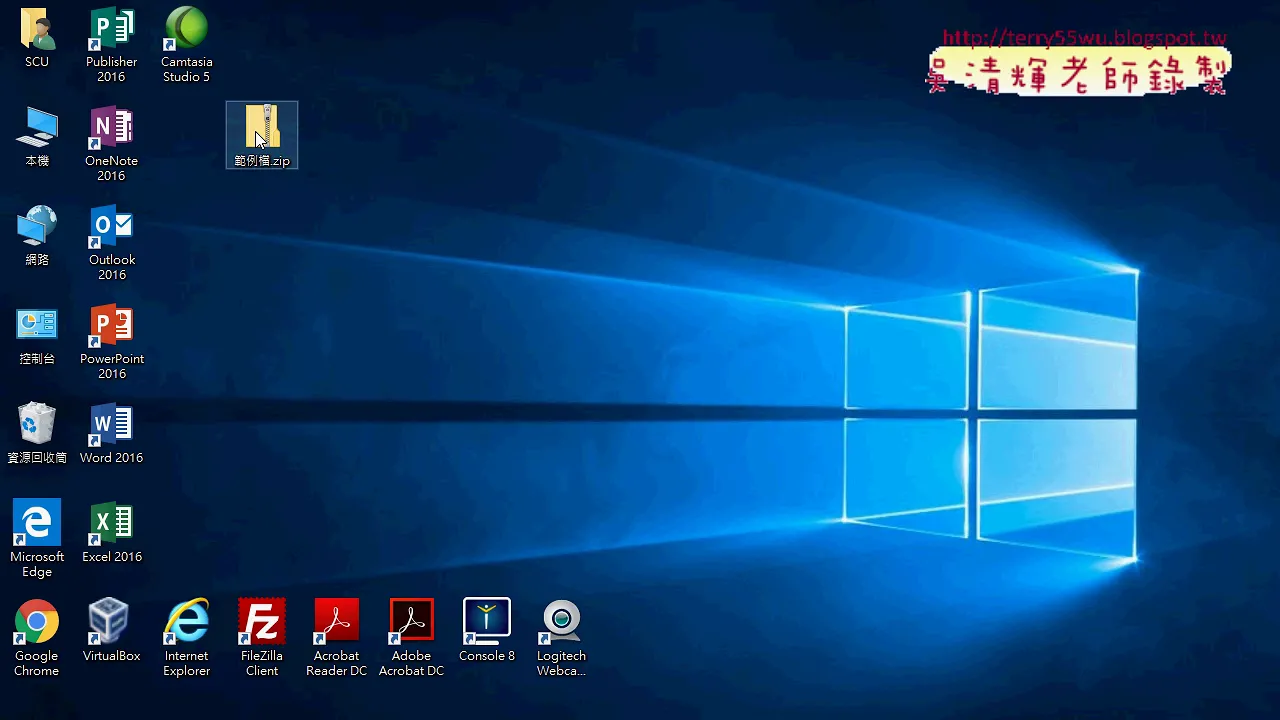This screenshot has width=1280, height=720.
Task: Open 本機 (This PC) icon
Action: click(37, 137)
